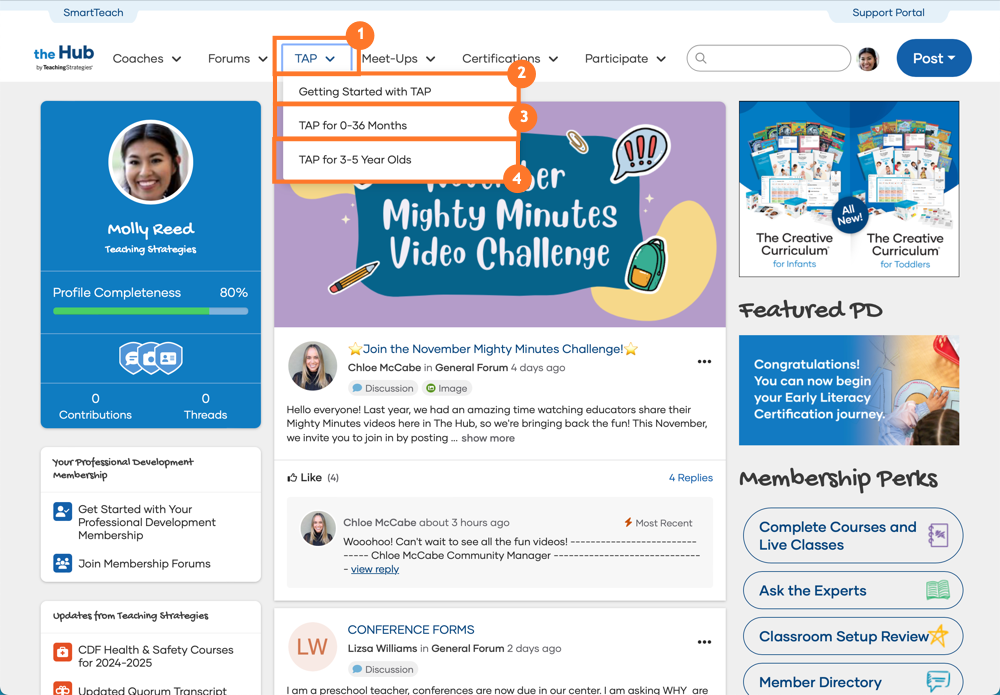Image resolution: width=1000 pixels, height=695 pixels.
Task: Click the thumbs-up Like icon on first post
Action: click(x=292, y=478)
